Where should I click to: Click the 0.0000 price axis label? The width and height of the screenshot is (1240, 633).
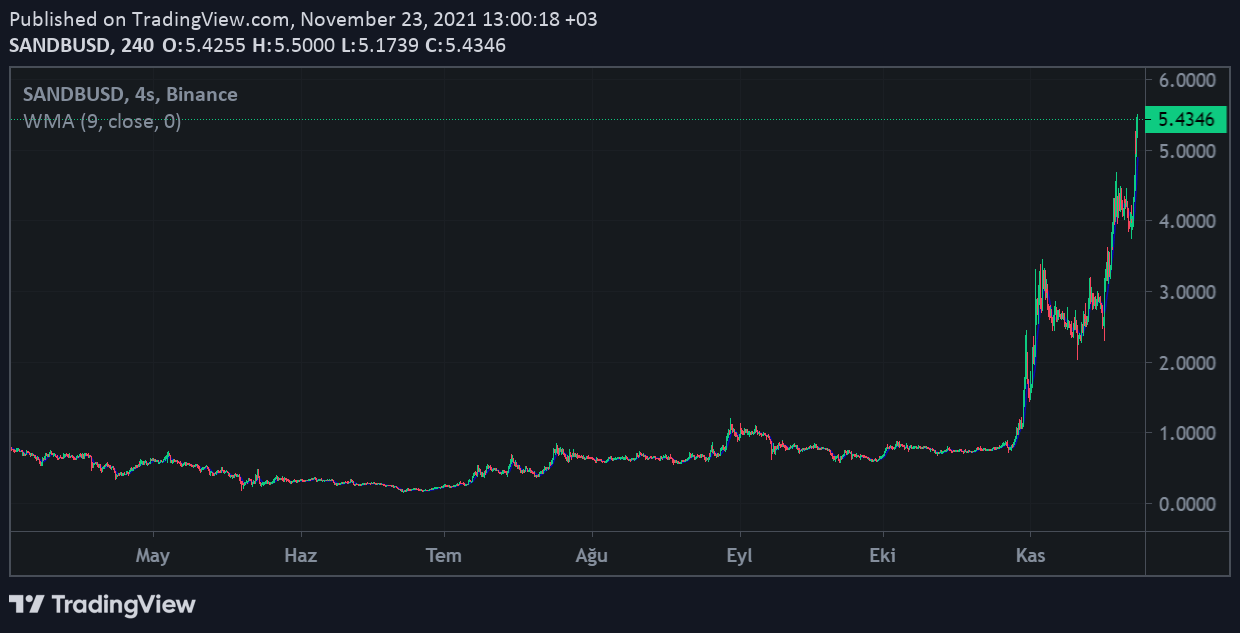(x=1186, y=504)
